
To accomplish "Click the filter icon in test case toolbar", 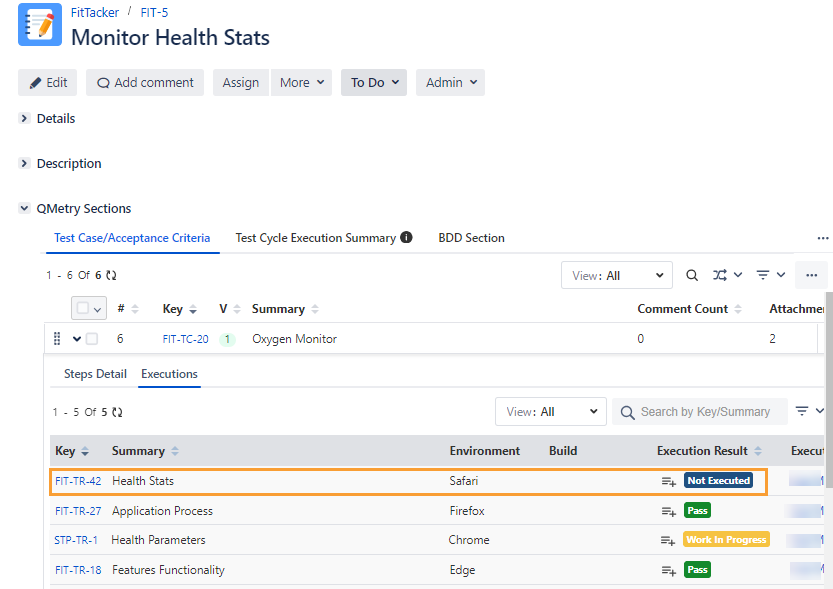I will (763, 275).
